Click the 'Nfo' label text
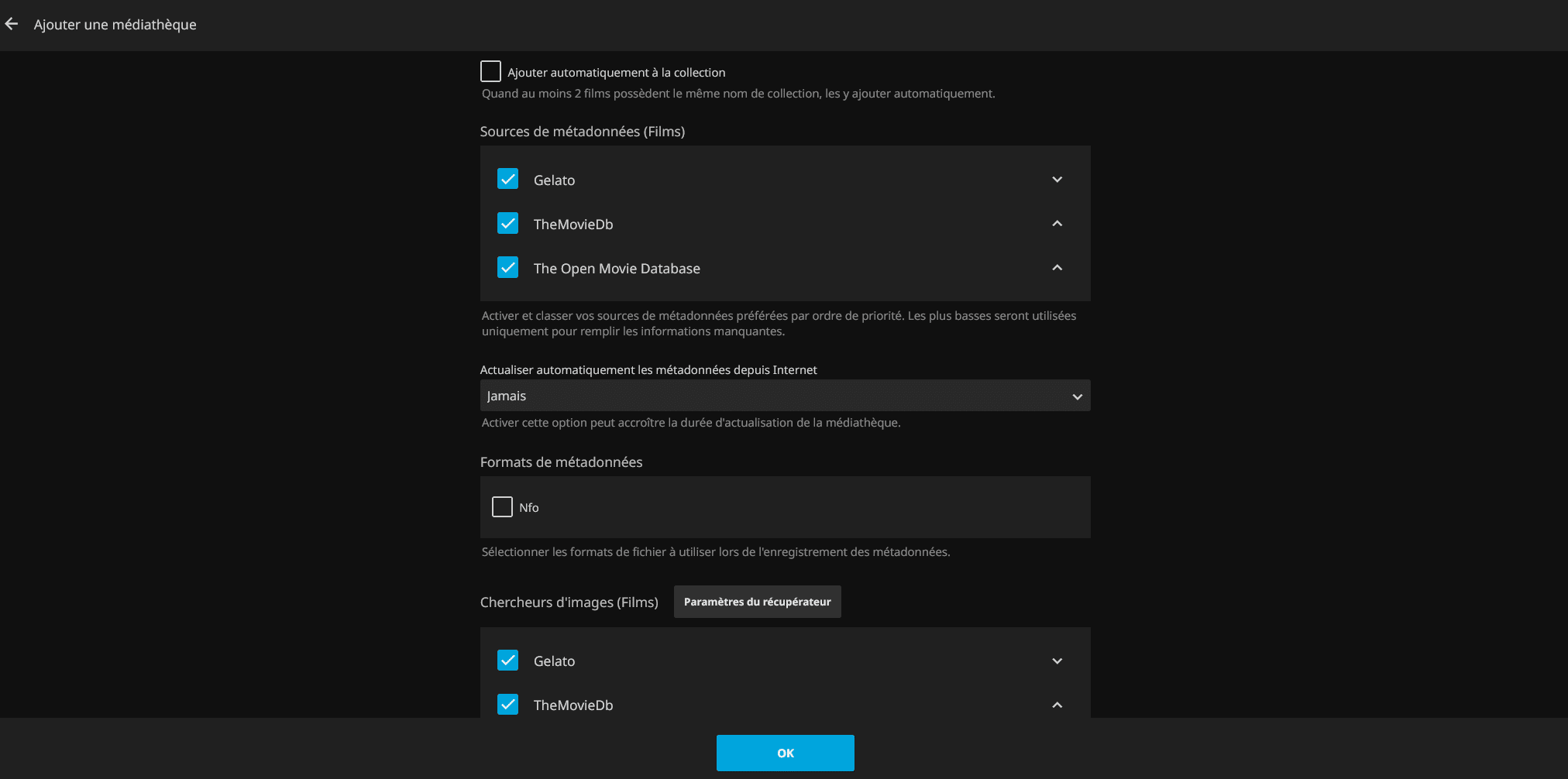1568x779 pixels. 529,508
